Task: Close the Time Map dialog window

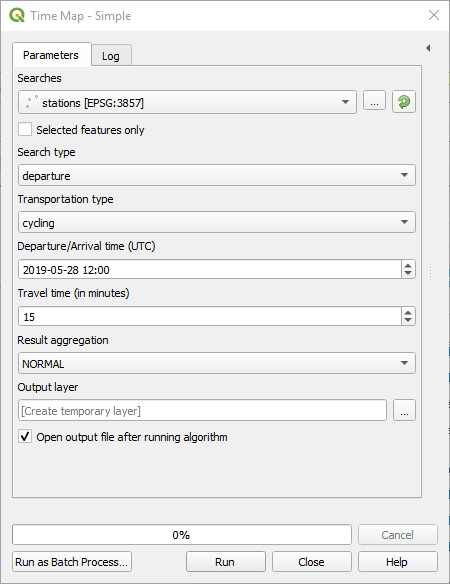Action: tap(434, 15)
